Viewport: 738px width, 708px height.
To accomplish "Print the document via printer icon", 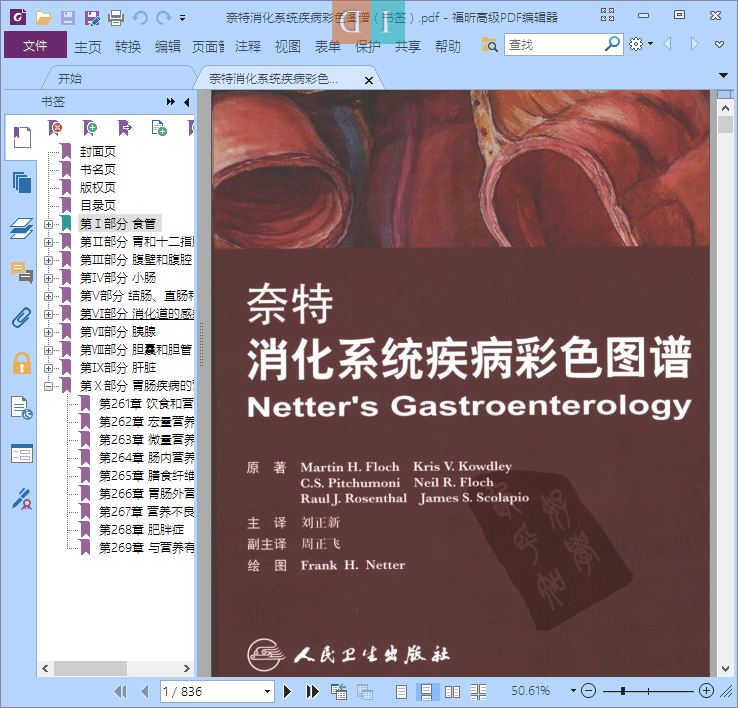I will coord(116,18).
